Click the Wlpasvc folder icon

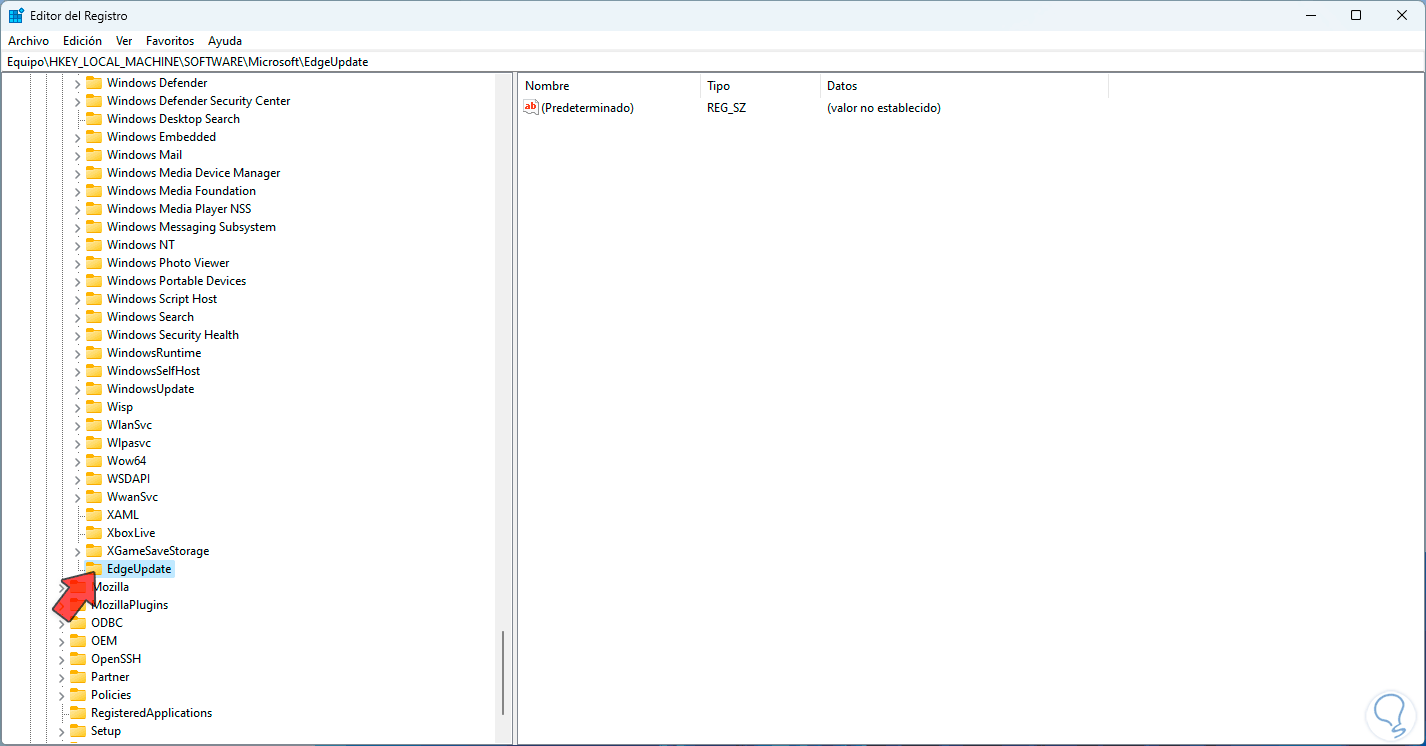pos(94,443)
